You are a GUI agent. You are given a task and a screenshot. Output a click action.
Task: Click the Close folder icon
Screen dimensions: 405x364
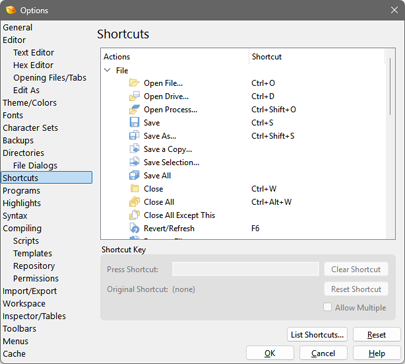[134, 189]
